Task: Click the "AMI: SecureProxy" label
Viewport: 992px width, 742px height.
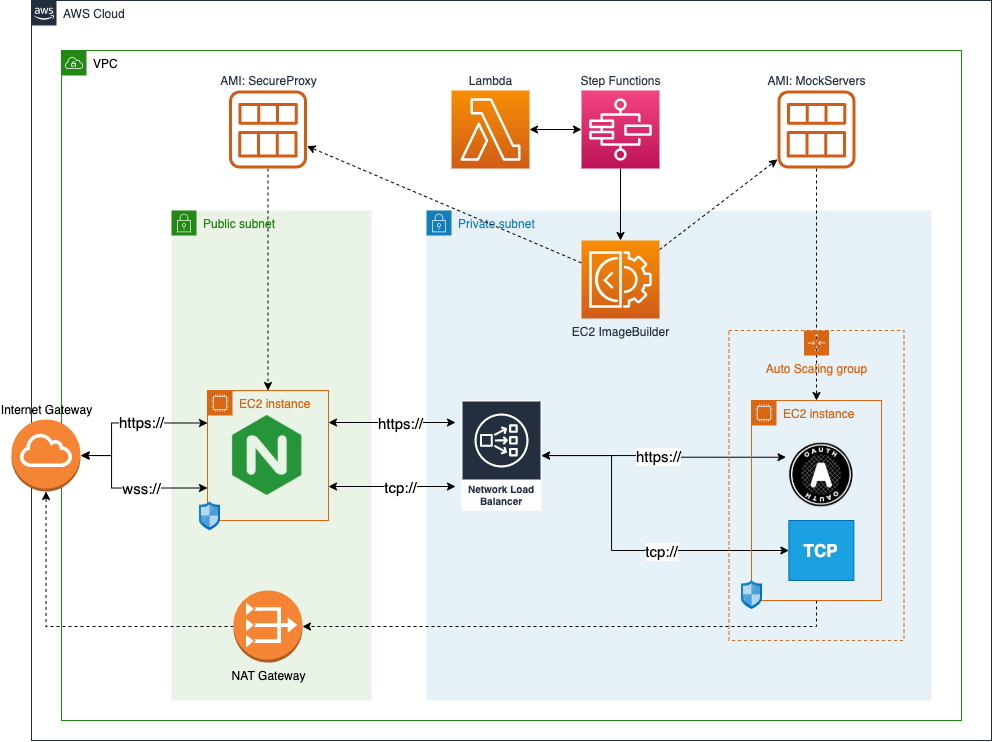Action: tap(268, 81)
